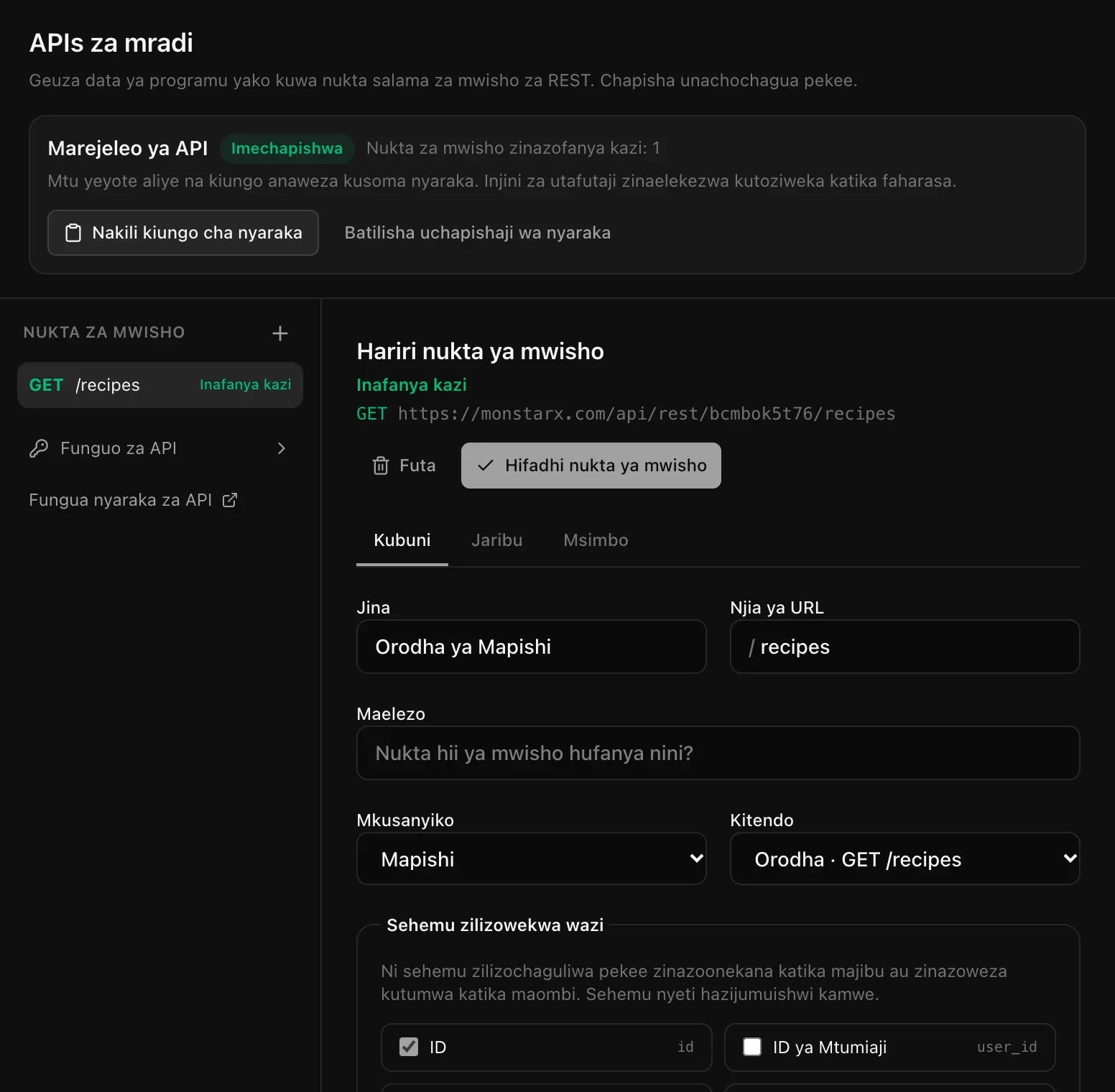The height and width of the screenshot is (1092, 1115).
Task: Click the trash icon beside Futa
Action: click(x=381, y=466)
